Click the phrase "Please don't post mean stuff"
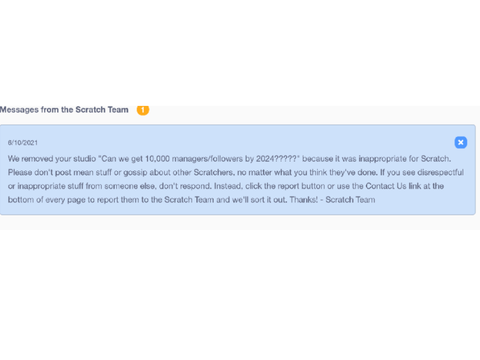 tap(60, 172)
